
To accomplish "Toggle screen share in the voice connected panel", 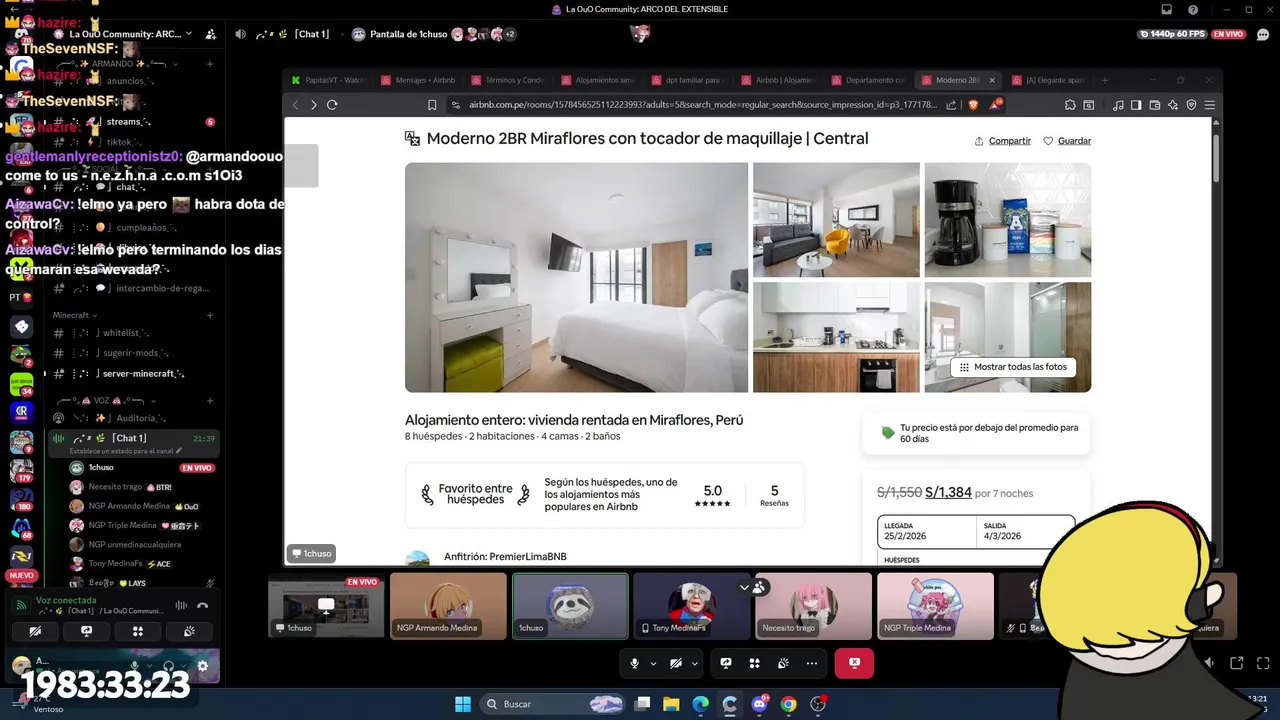I will pos(87,631).
